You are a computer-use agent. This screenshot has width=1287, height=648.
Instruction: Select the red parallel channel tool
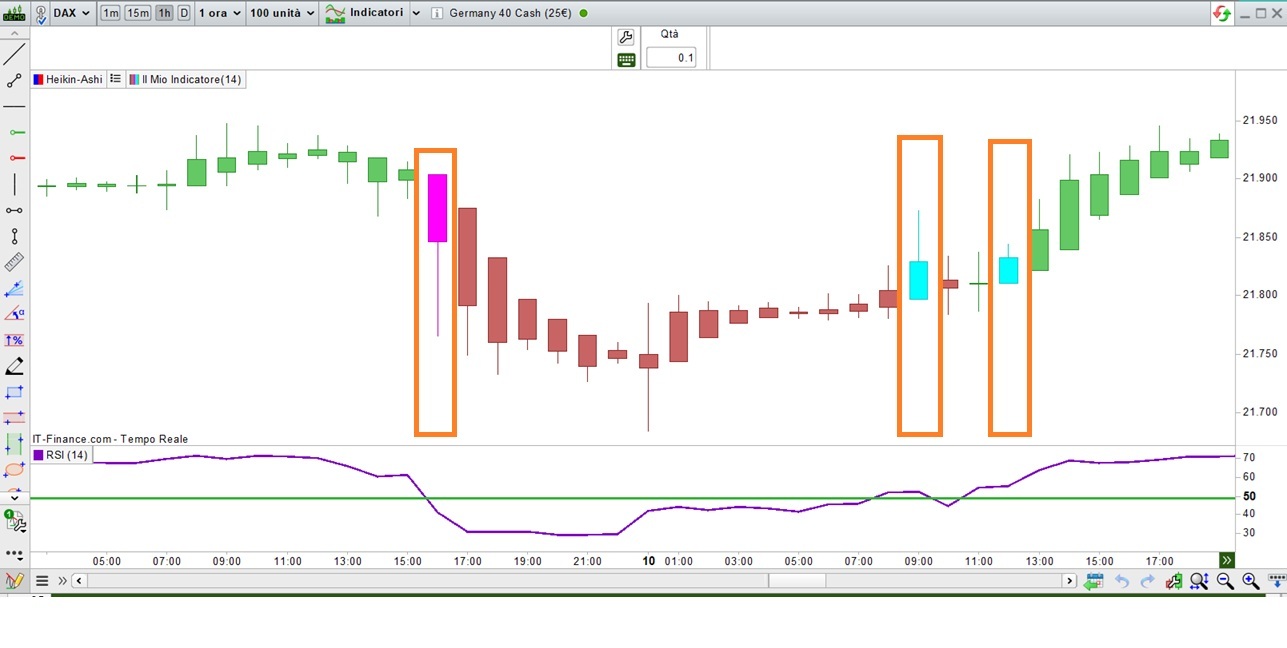tap(14, 417)
